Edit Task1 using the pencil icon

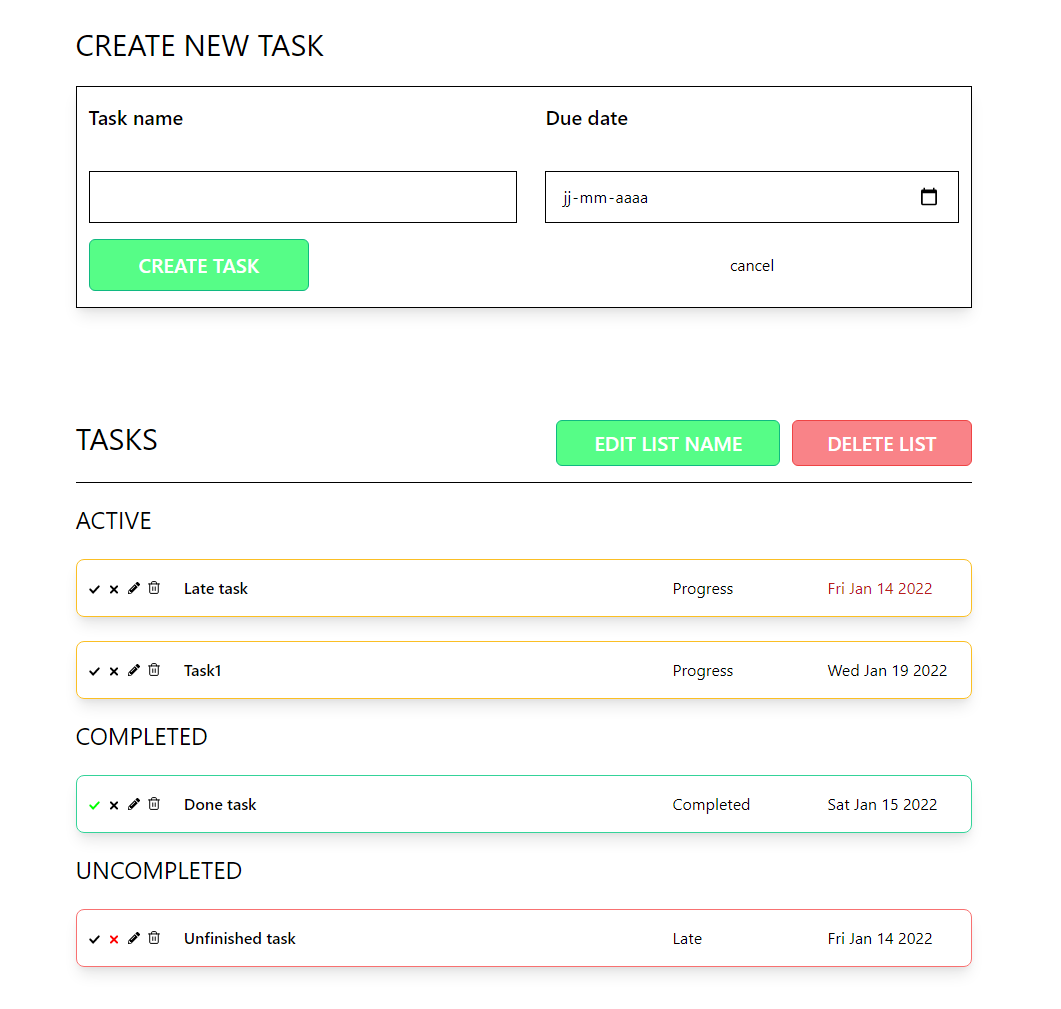click(x=134, y=670)
